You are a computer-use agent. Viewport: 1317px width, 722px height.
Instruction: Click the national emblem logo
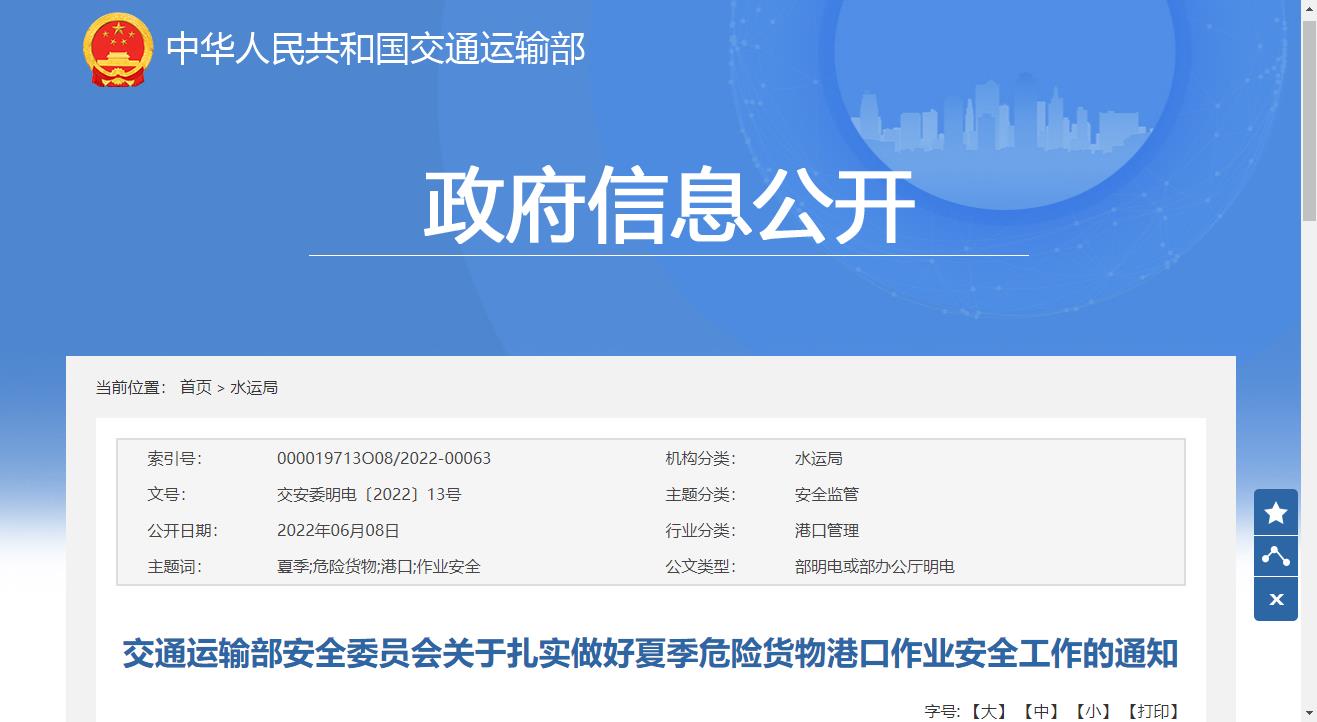click(x=118, y=49)
